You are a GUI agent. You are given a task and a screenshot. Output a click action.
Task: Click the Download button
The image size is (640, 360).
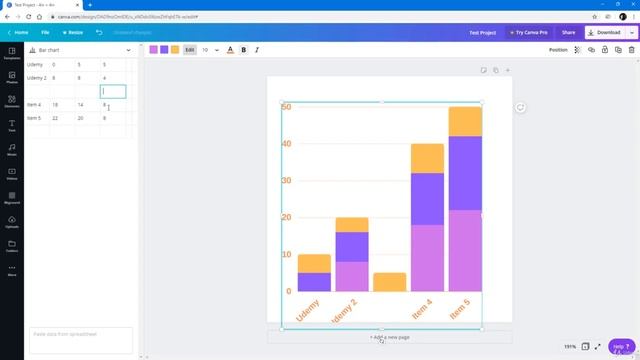pyautogui.click(x=605, y=32)
